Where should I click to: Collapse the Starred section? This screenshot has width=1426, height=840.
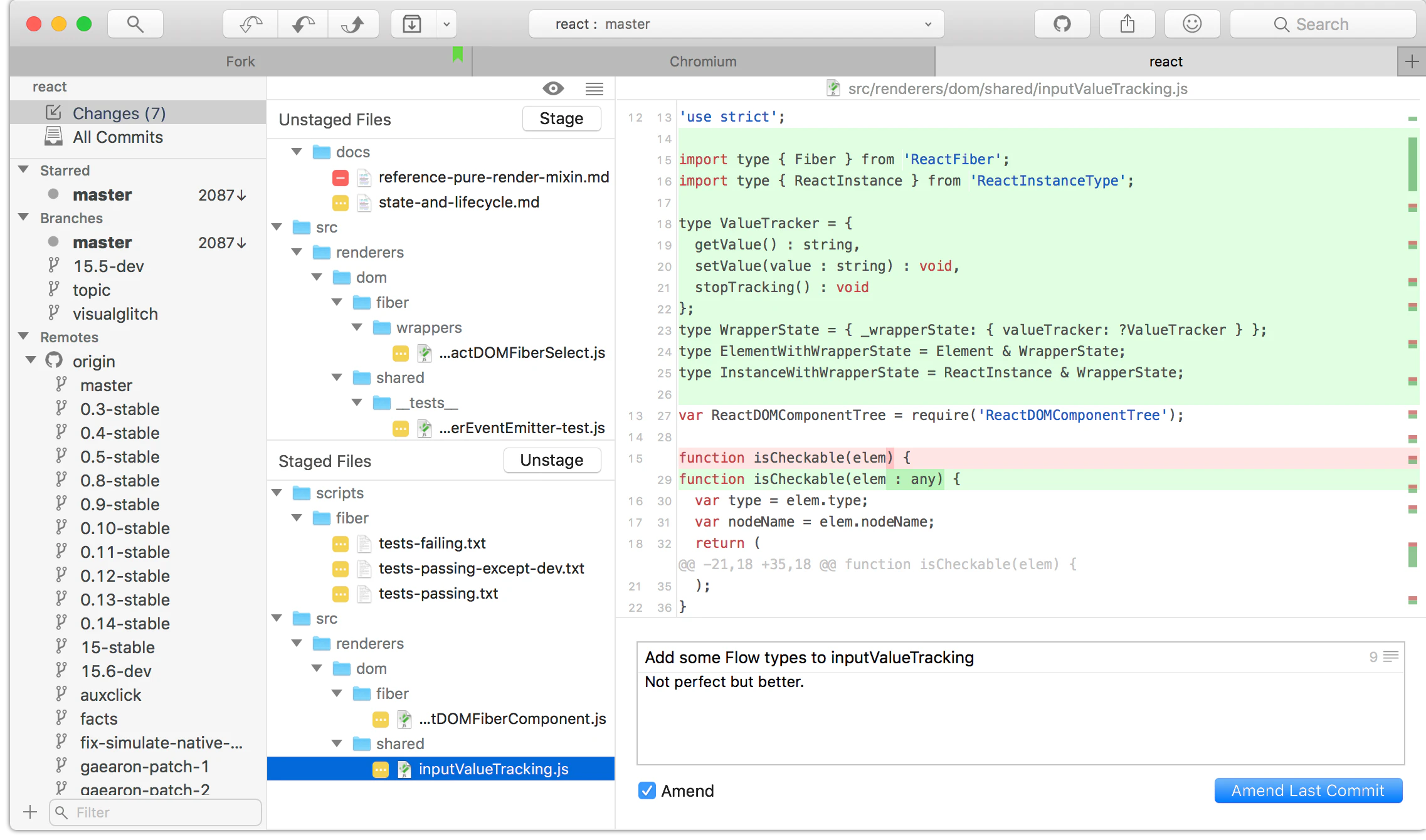click(x=24, y=170)
